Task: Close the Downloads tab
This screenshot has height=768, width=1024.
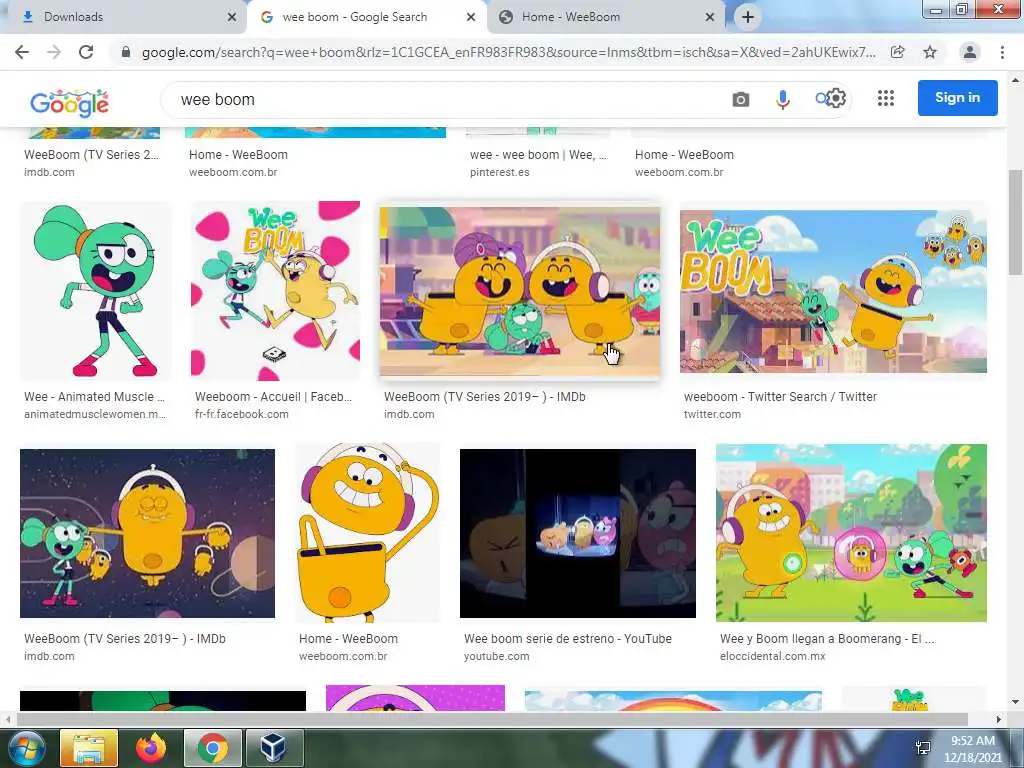Action: pos(232,17)
